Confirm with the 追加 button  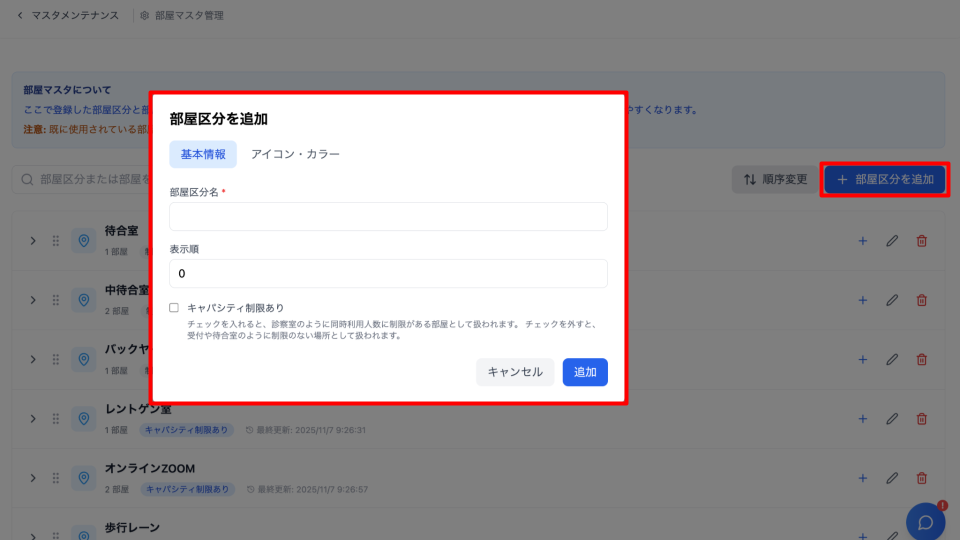[x=585, y=372]
